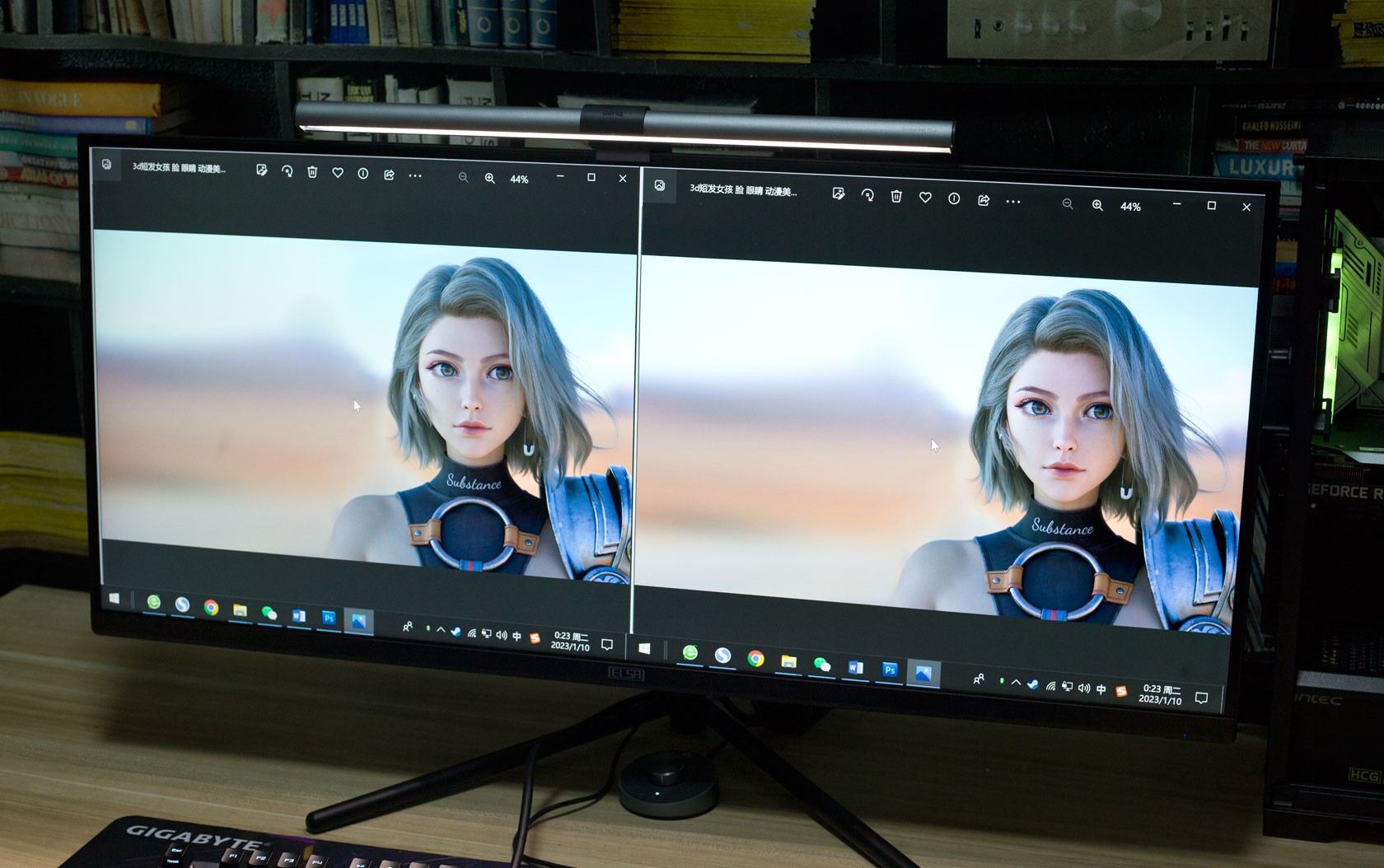Switch to Word on right taskbar
This screenshot has width=1384, height=868.
pyautogui.click(x=855, y=667)
